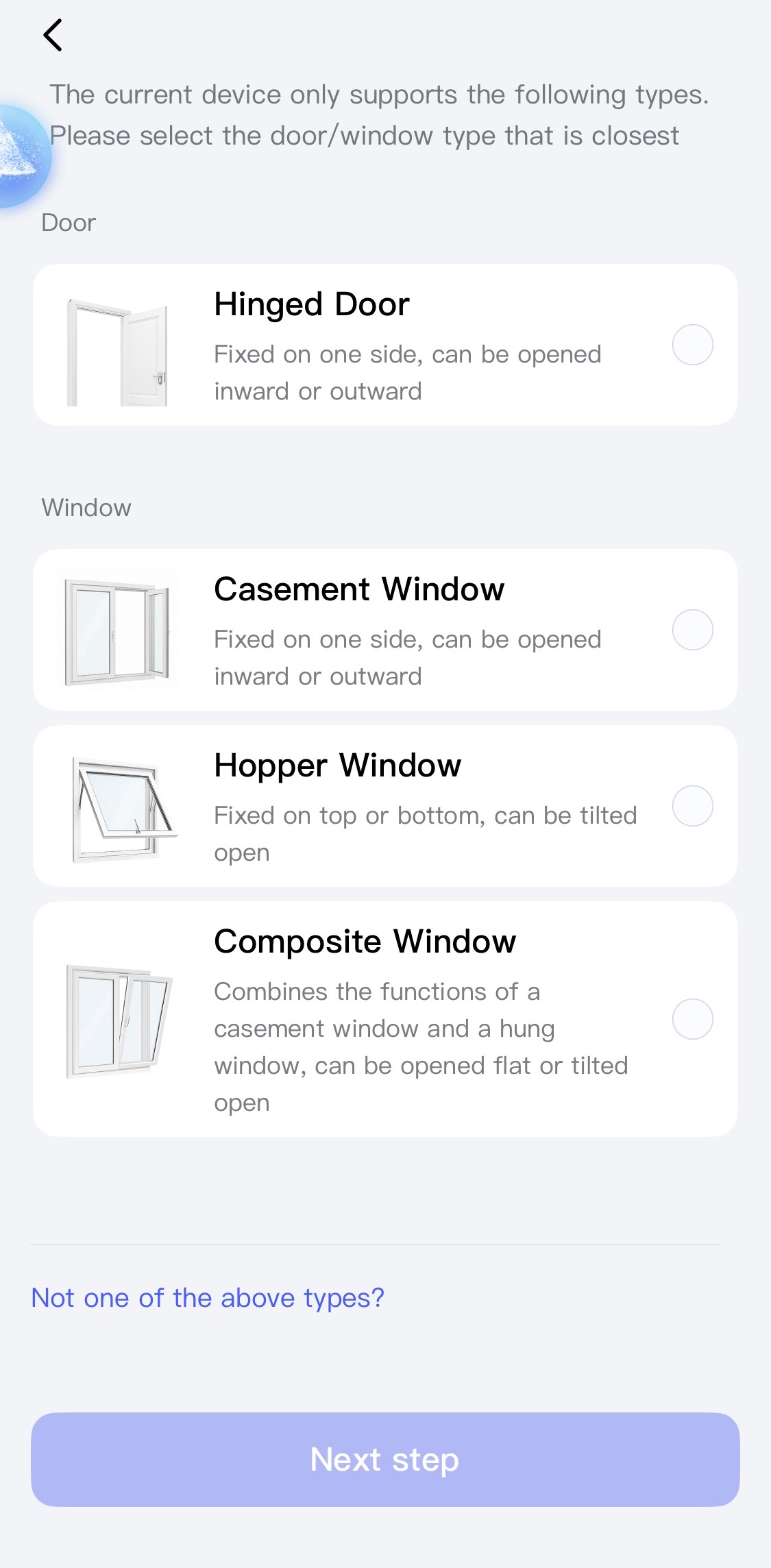771x1568 pixels.
Task: Click the Casement Window title text
Action: click(359, 589)
